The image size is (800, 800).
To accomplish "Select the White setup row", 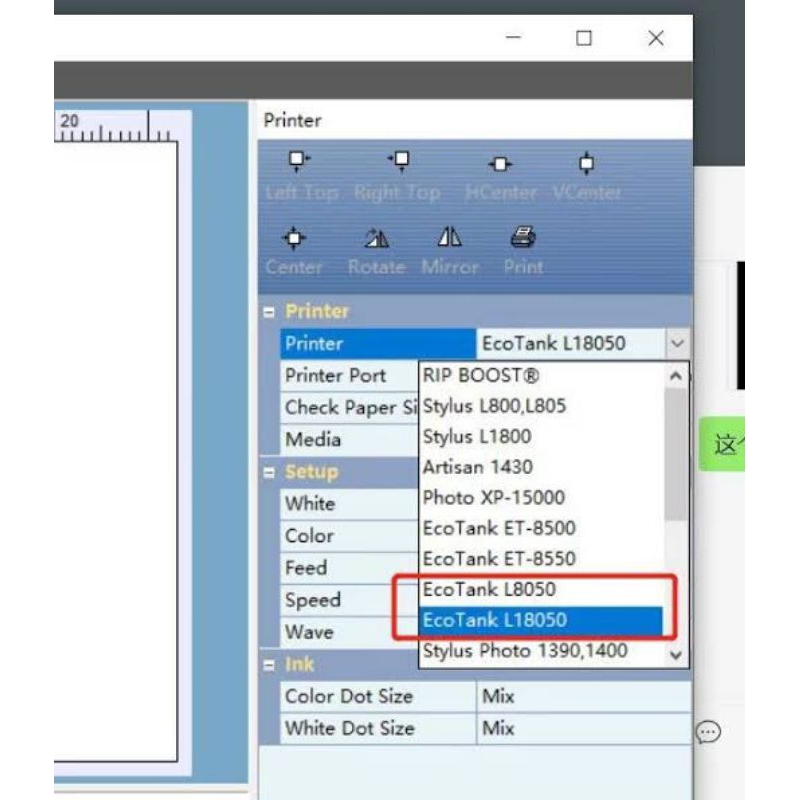I will [x=349, y=504].
